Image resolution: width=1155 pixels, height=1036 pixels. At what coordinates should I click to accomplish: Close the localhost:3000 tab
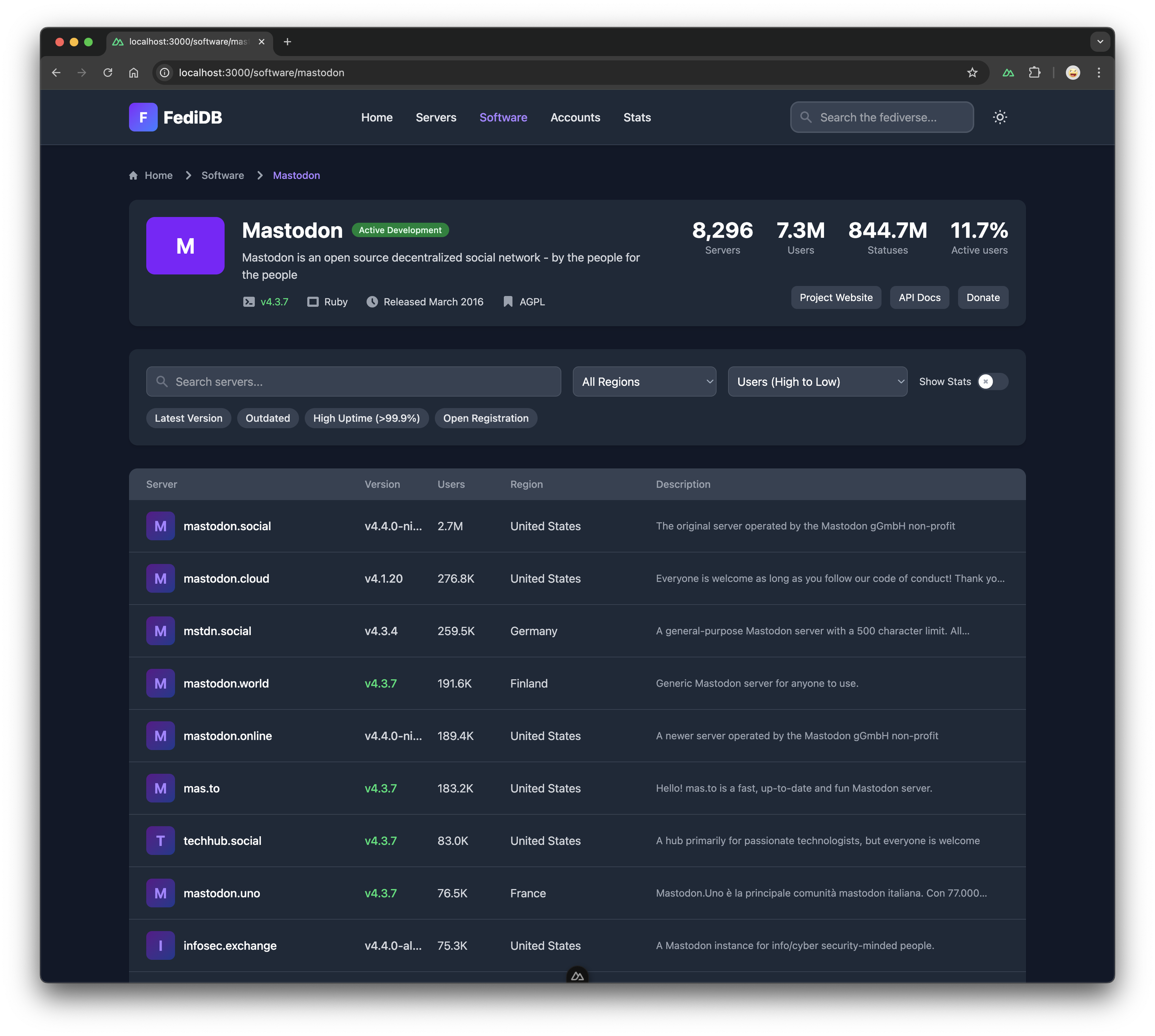pyautogui.click(x=261, y=41)
